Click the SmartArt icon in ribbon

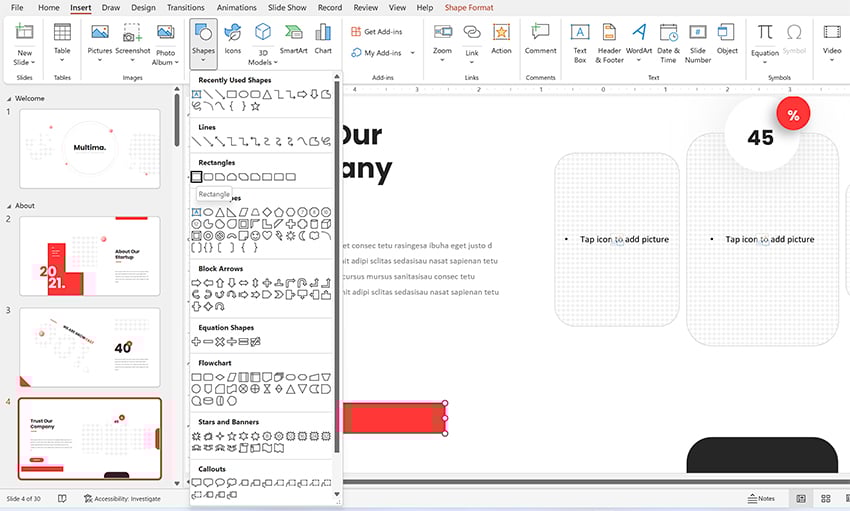tap(293, 38)
